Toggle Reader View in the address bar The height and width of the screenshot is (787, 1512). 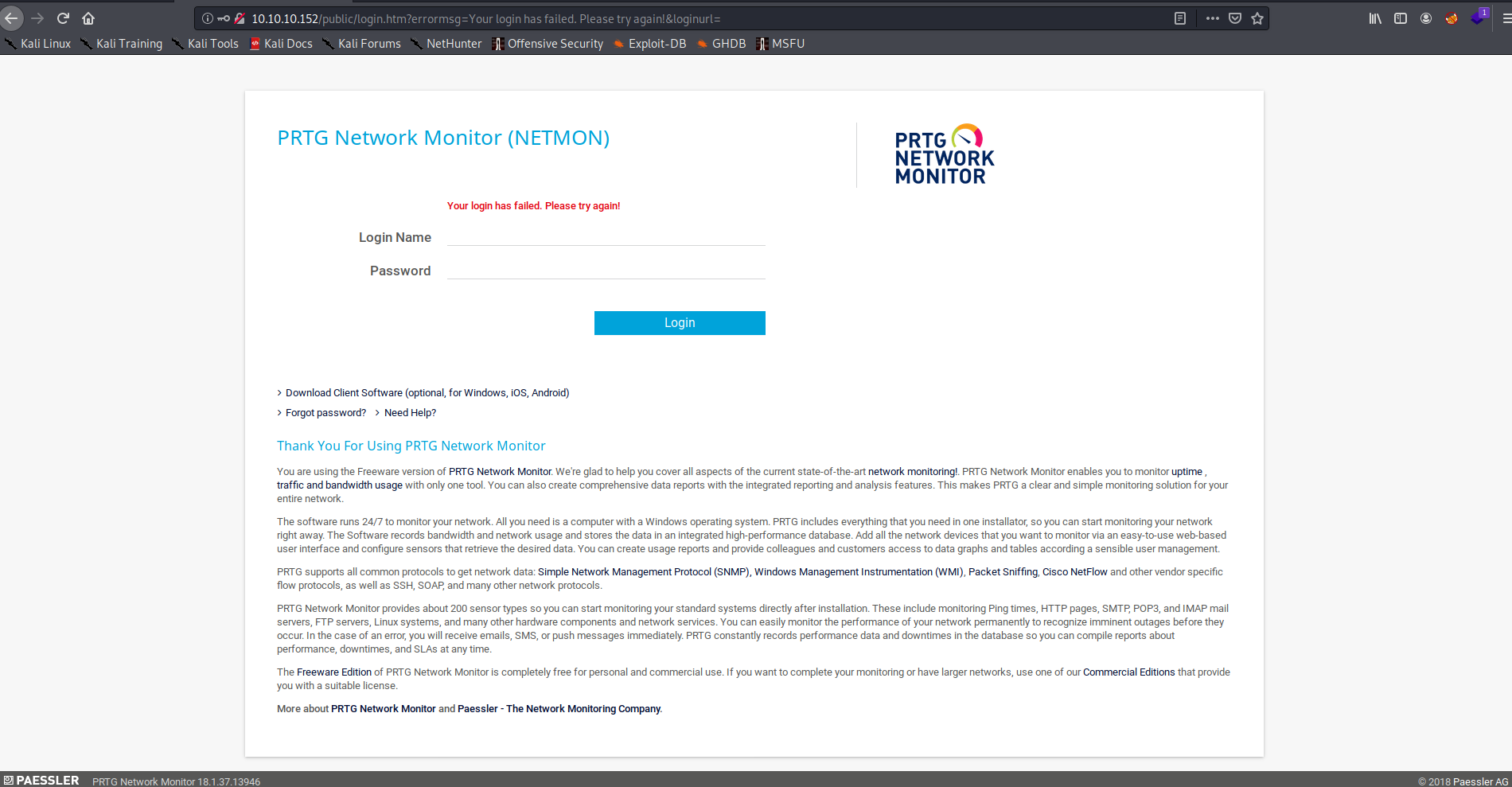[1179, 18]
